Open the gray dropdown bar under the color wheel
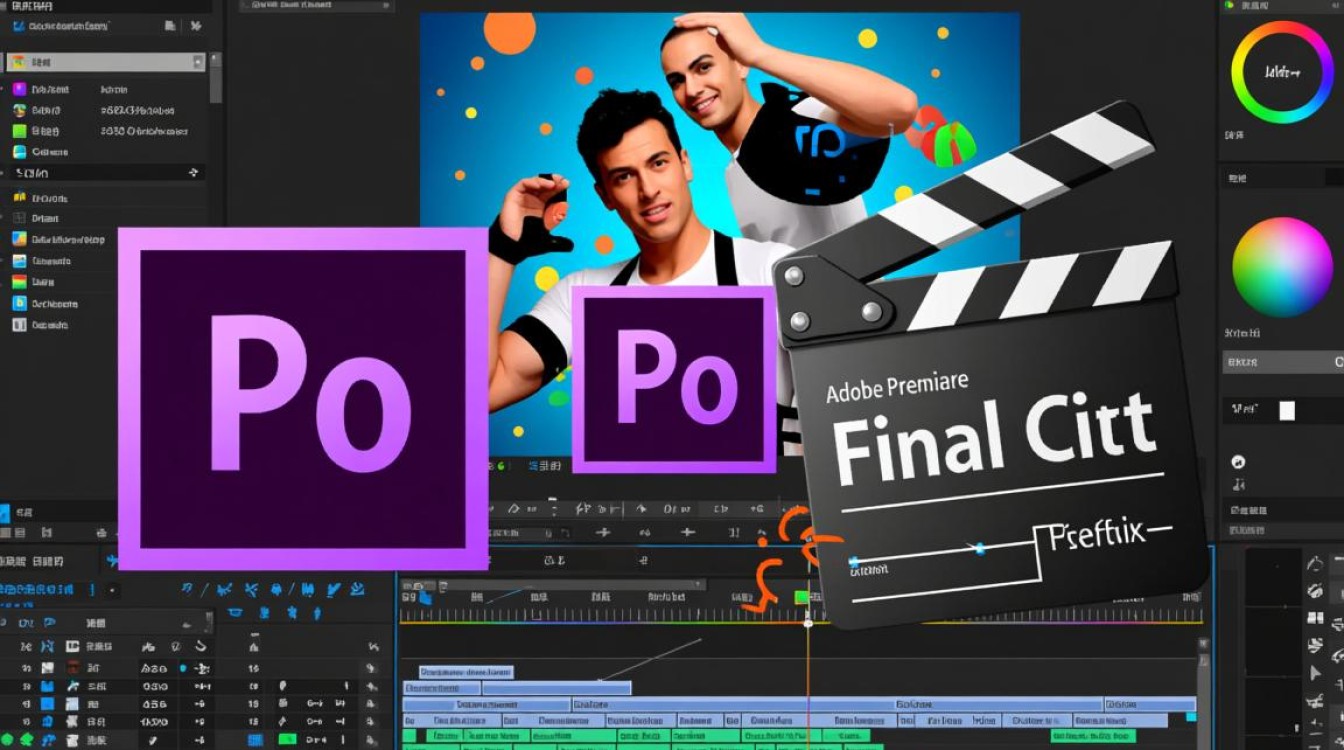1344x750 pixels. pos(1283,362)
